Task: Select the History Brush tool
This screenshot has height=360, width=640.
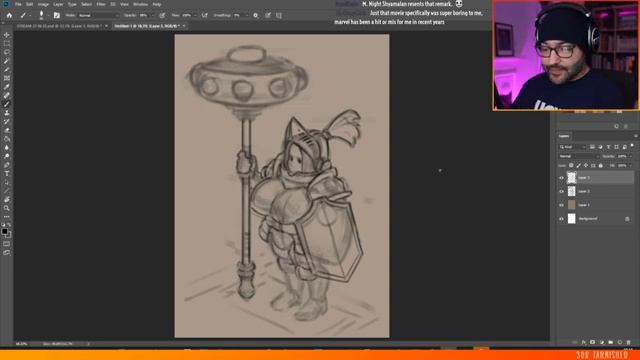Action: point(7,122)
